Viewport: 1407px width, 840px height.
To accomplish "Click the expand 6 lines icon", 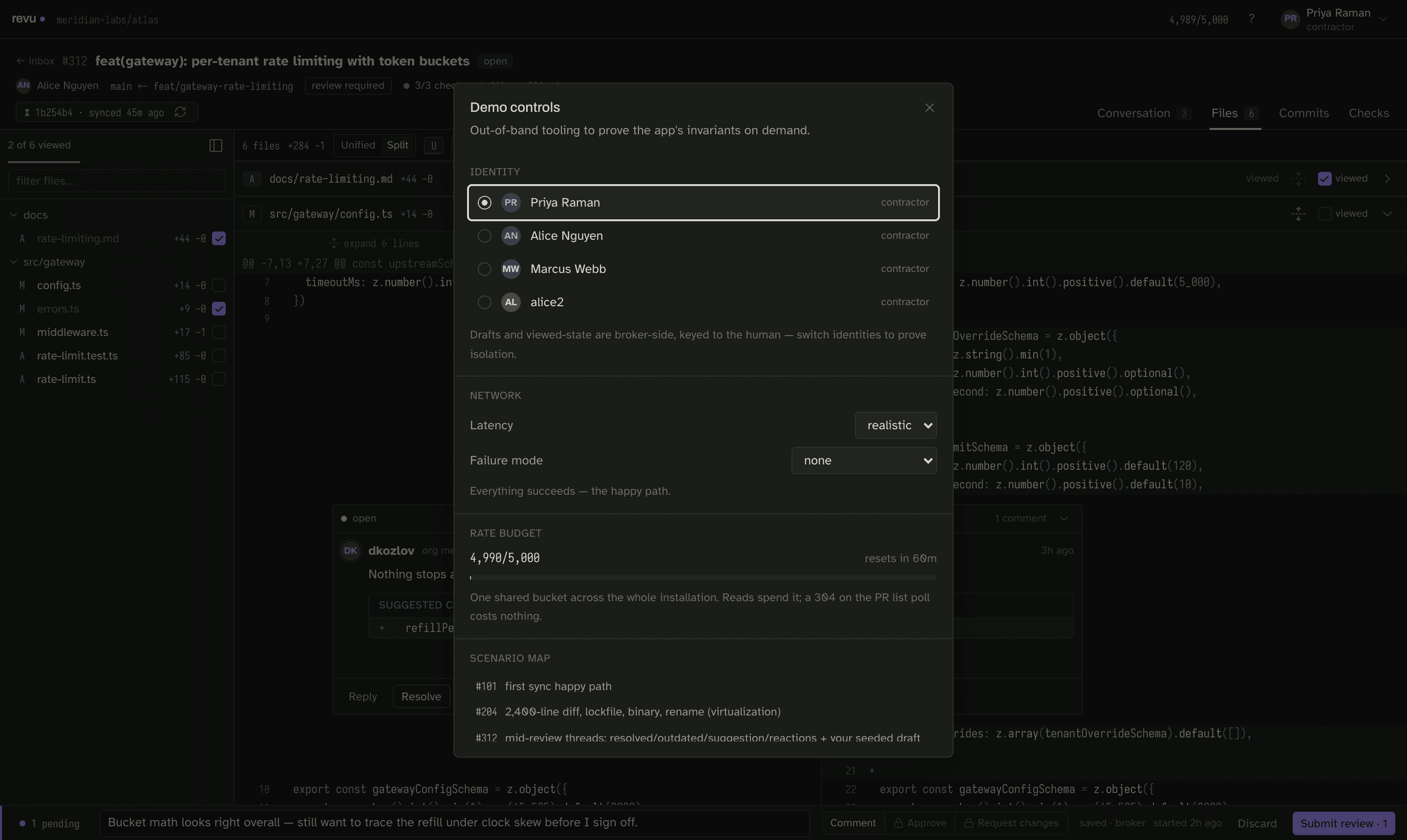I will tap(334, 243).
